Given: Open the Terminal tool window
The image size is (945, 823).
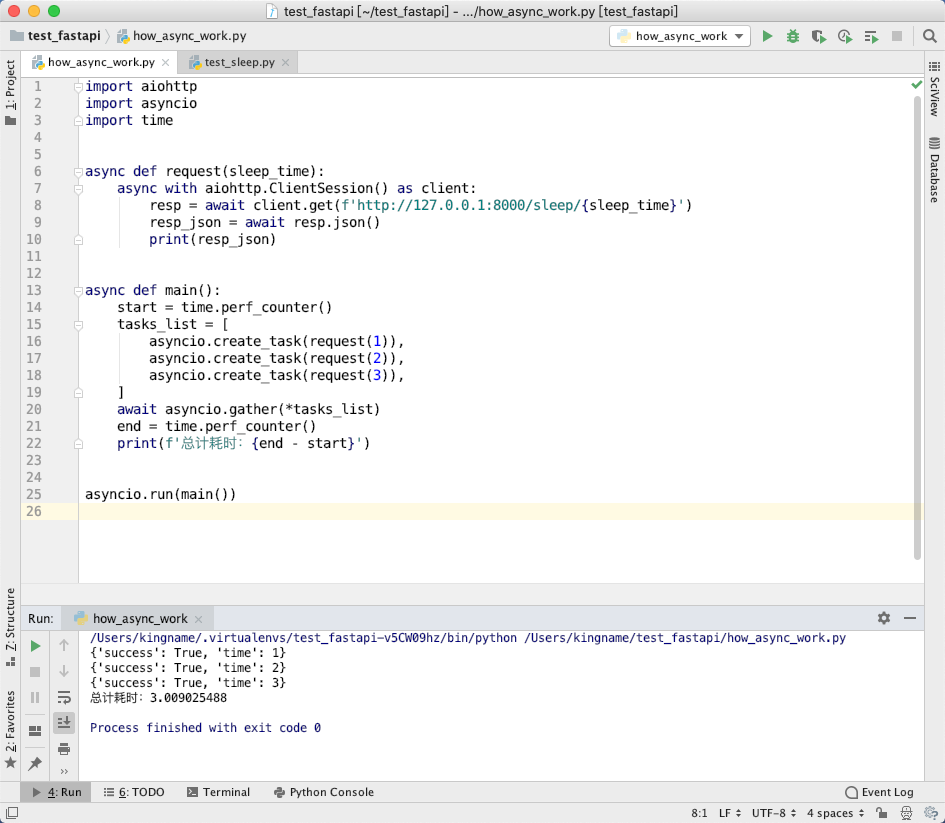Looking at the screenshot, I should point(218,792).
